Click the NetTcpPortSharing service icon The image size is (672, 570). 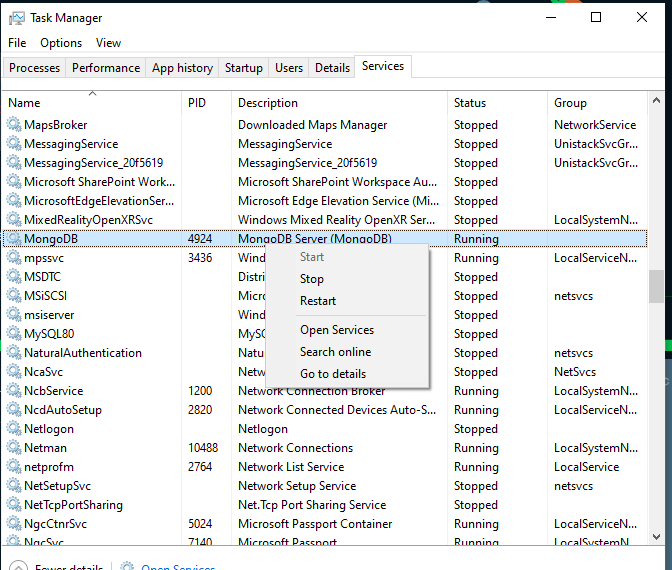pos(14,505)
